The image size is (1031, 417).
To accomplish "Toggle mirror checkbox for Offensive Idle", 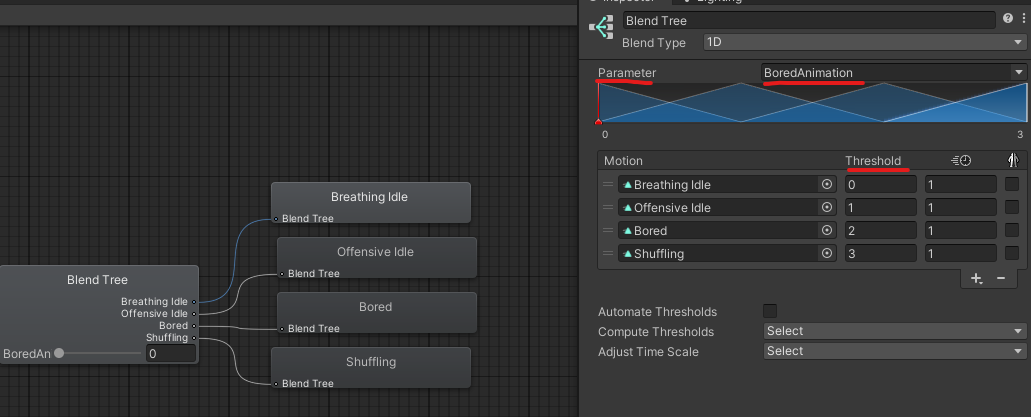I will click(x=1012, y=207).
